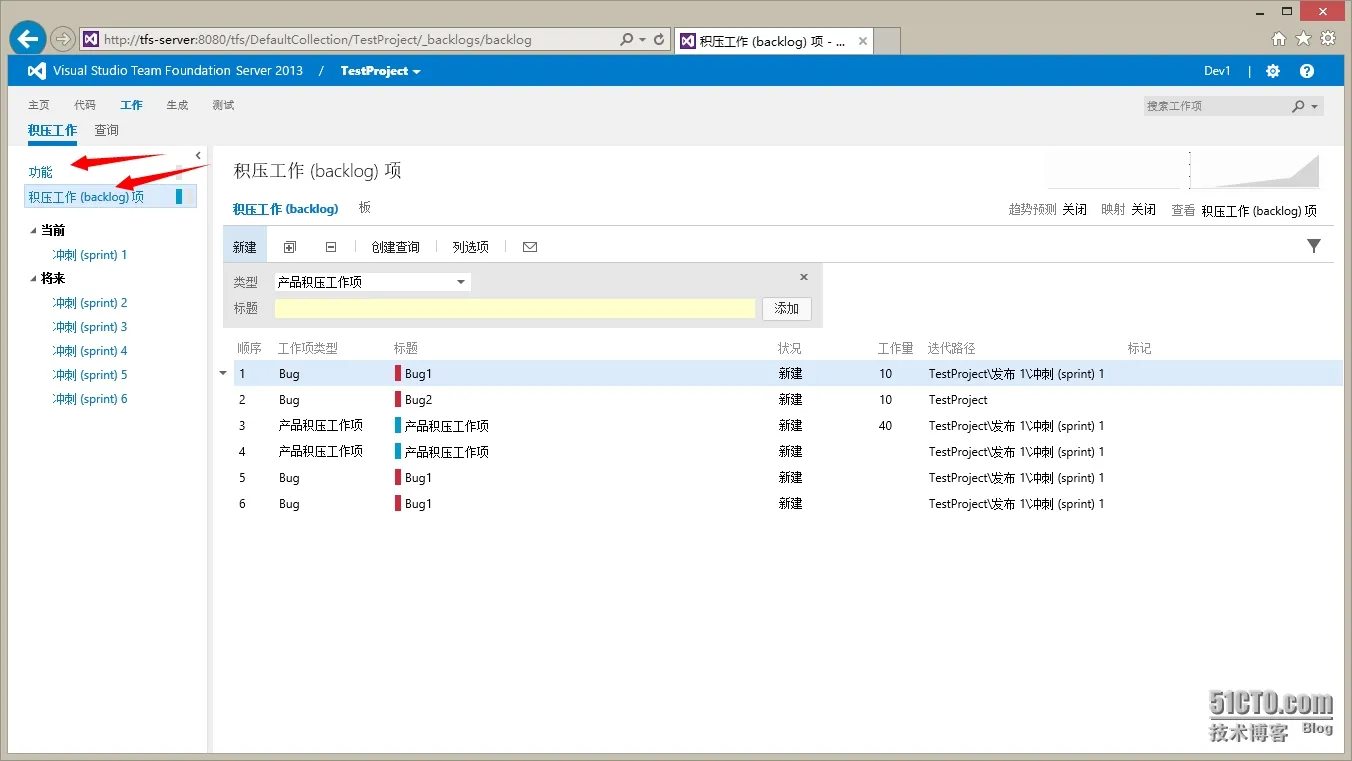Open the row 1 context menu arrow
Viewport: 1352px width, 761px height.
223,374
